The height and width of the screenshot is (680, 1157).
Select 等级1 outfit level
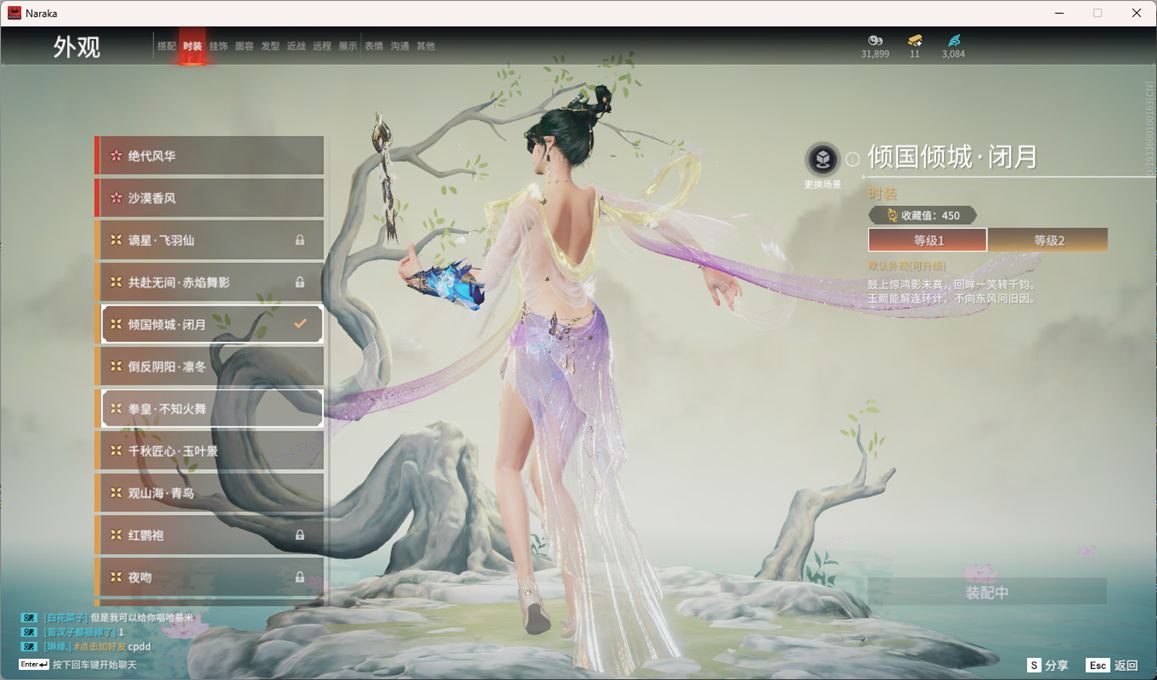tap(927, 240)
